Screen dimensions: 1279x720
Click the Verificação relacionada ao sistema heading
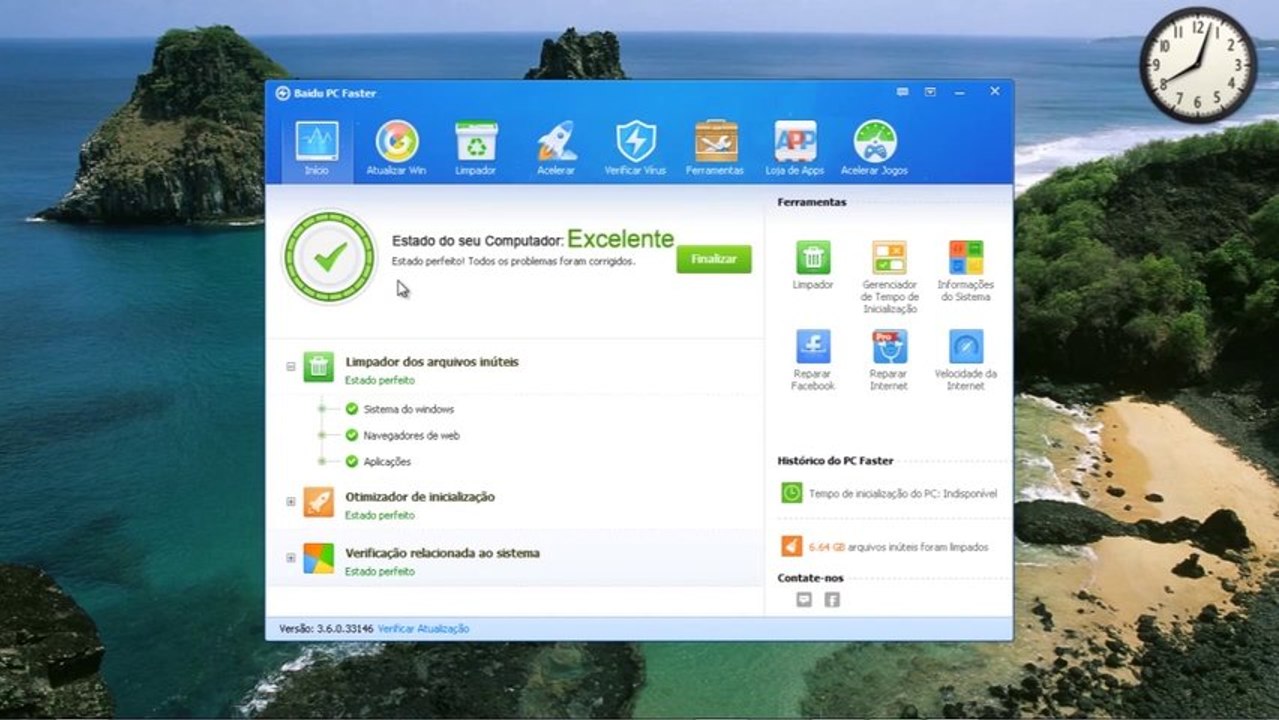click(442, 553)
